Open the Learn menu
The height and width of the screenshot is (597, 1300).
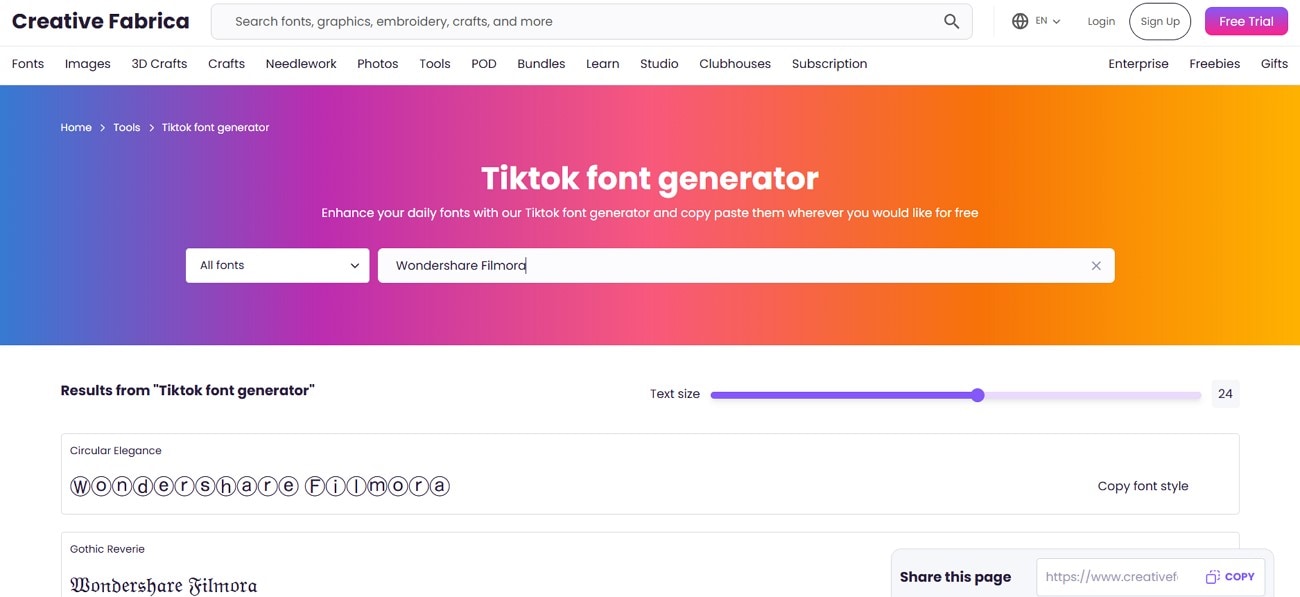(603, 64)
